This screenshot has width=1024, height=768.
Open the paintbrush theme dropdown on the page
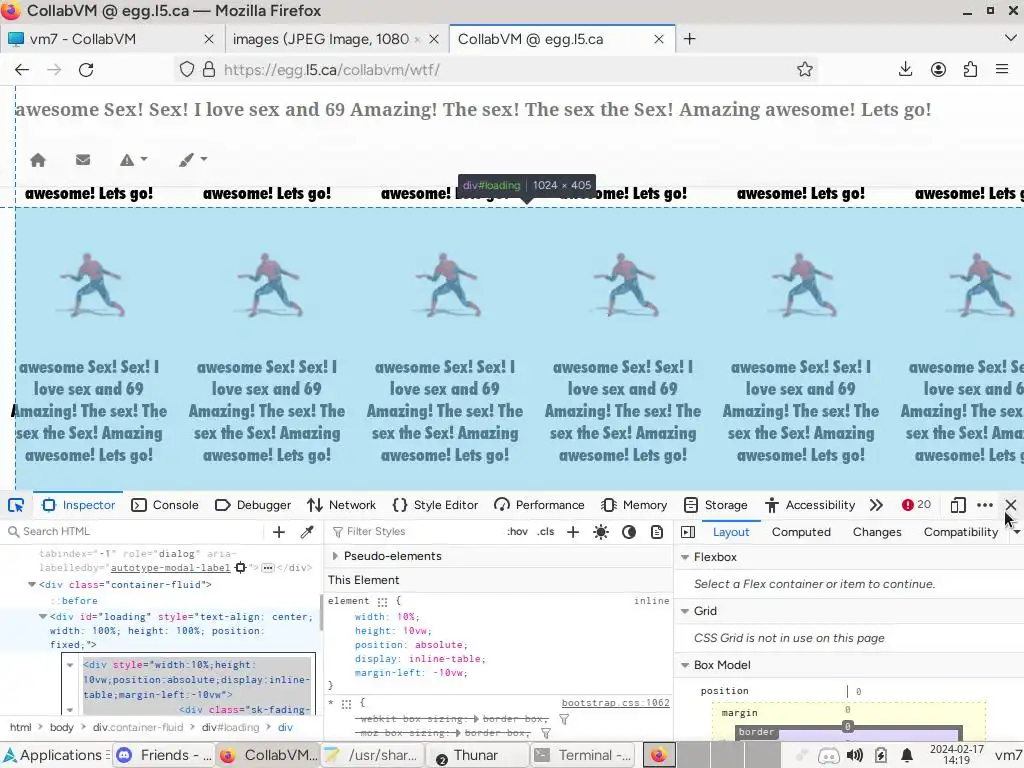[x=193, y=159]
